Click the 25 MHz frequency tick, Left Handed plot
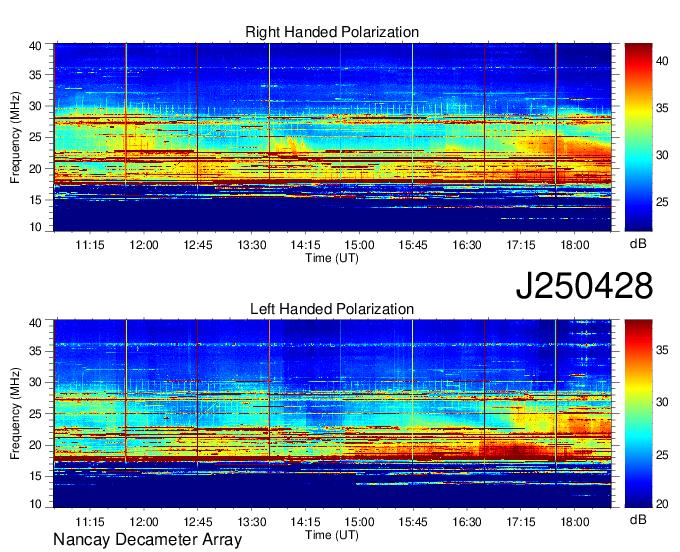Image resolution: width=680 pixels, height=552 pixels. pyautogui.click(x=36, y=414)
